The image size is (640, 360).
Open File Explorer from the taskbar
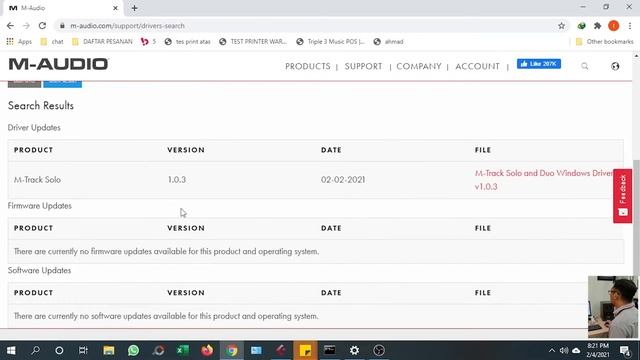pos(109,350)
